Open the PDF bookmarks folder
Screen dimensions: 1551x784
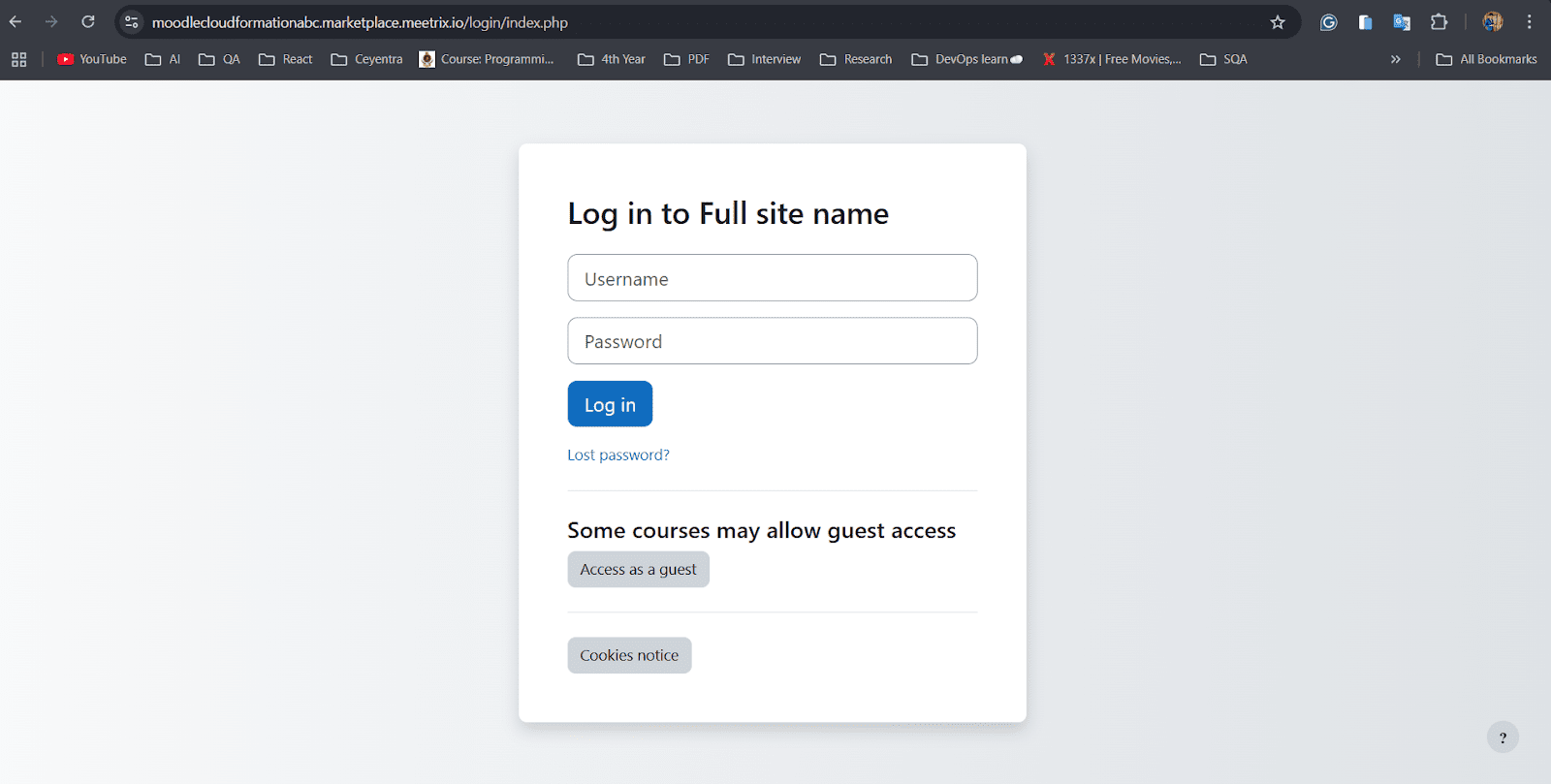pos(686,59)
